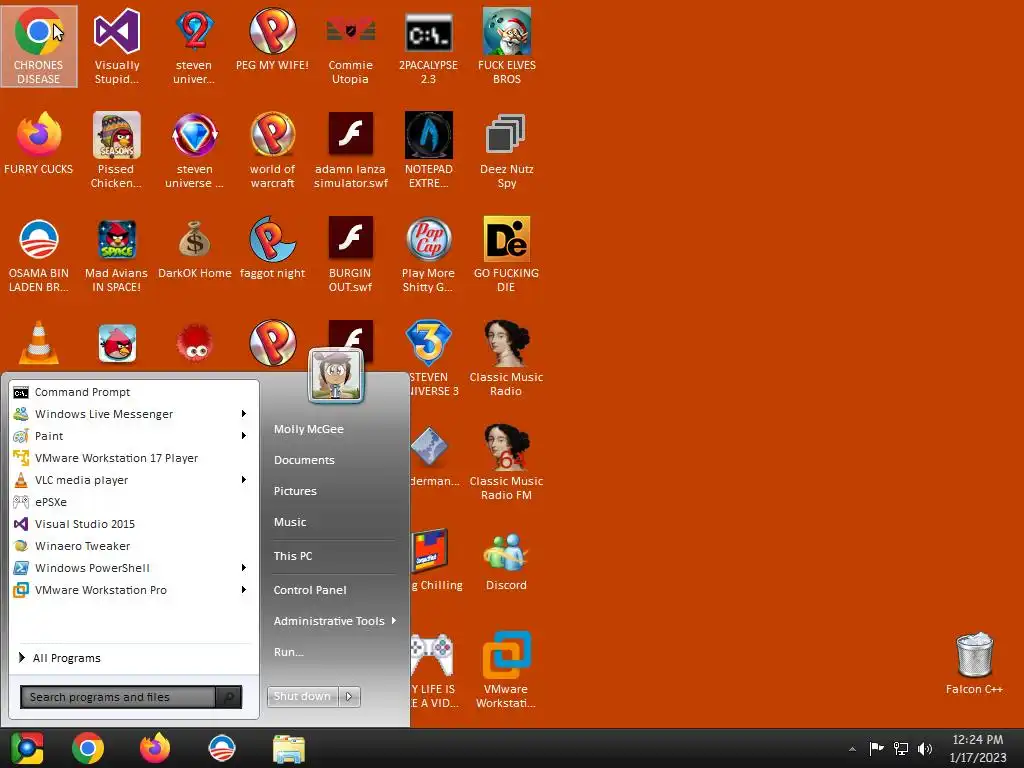Click the Search programs and files box
1024x768 pixels.
(118, 697)
